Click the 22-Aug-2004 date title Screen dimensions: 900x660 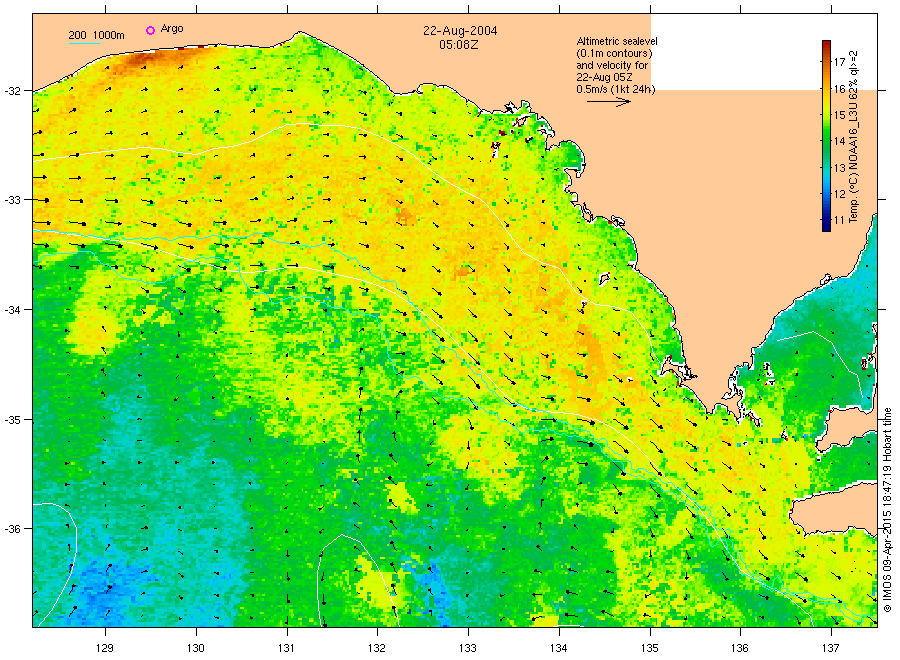pyautogui.click(x=460, y=30)
